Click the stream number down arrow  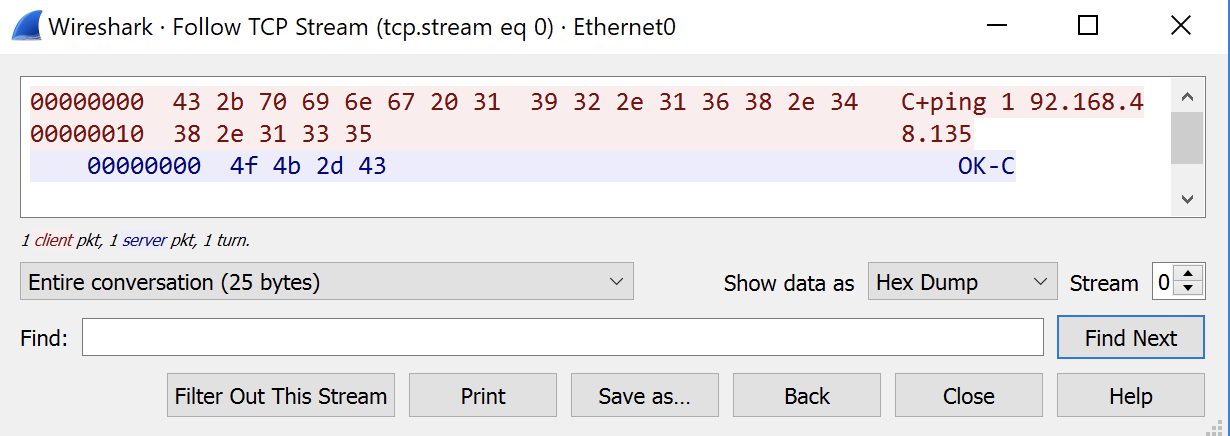[1188, 289]
